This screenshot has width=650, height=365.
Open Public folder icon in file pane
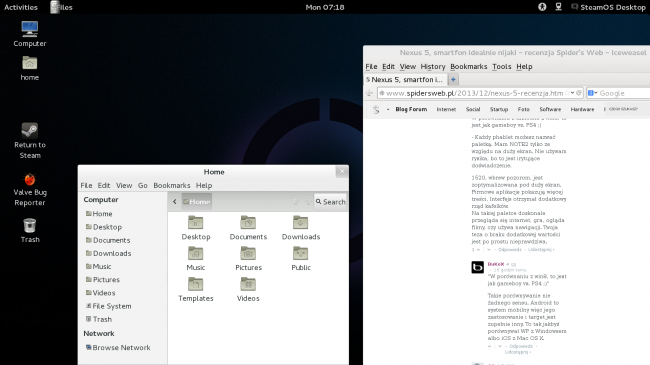pyautogui.click(x=301, y=259)
